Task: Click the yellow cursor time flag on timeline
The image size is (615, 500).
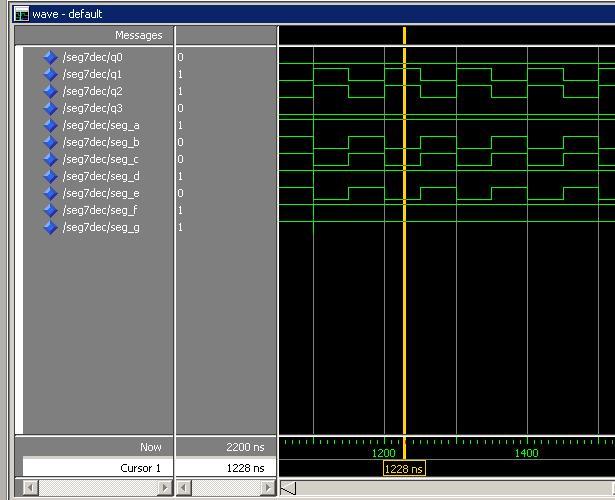Action: click(x=404, y=469)
